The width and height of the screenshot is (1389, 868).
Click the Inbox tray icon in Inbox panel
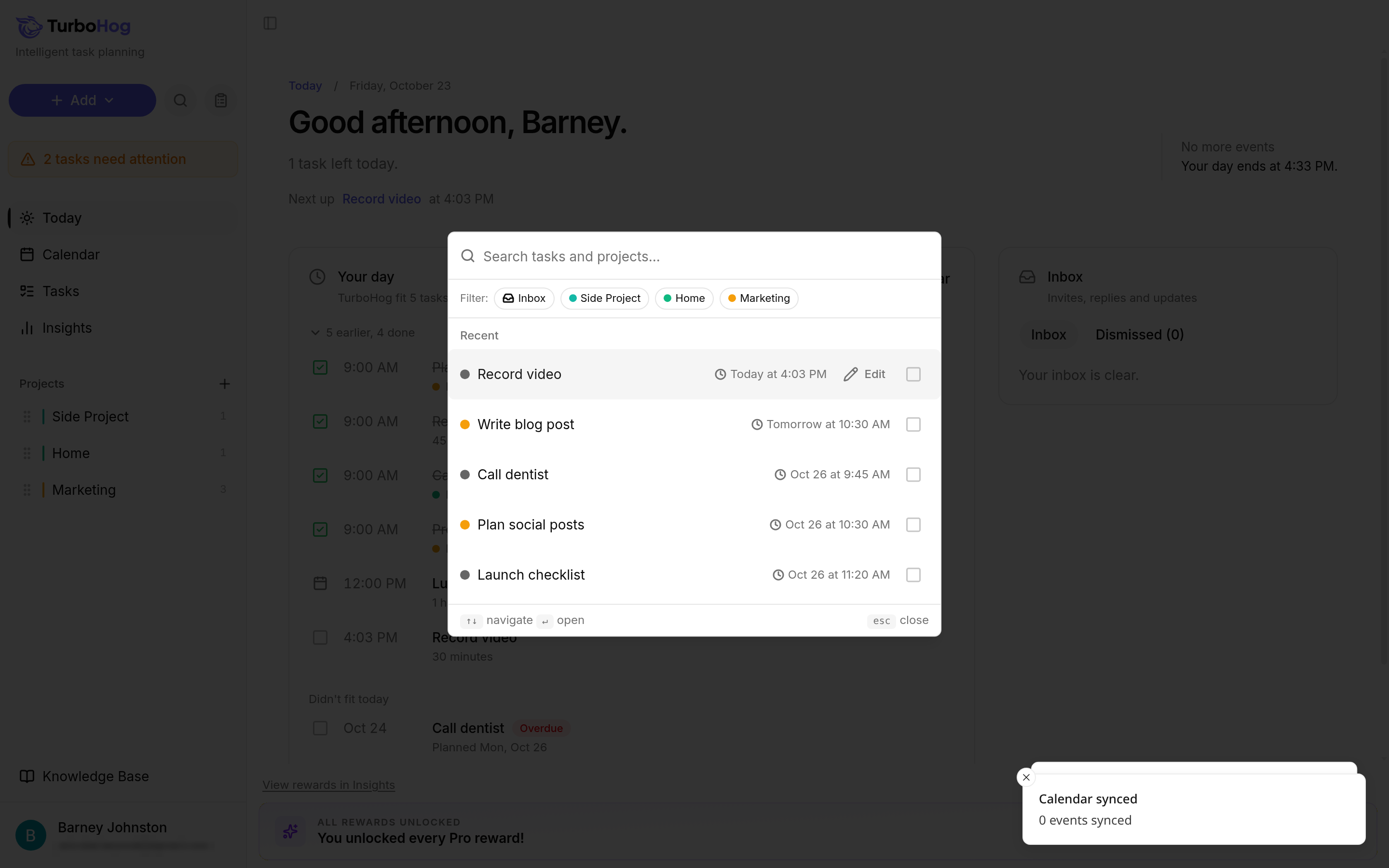tap(1027, 277)
